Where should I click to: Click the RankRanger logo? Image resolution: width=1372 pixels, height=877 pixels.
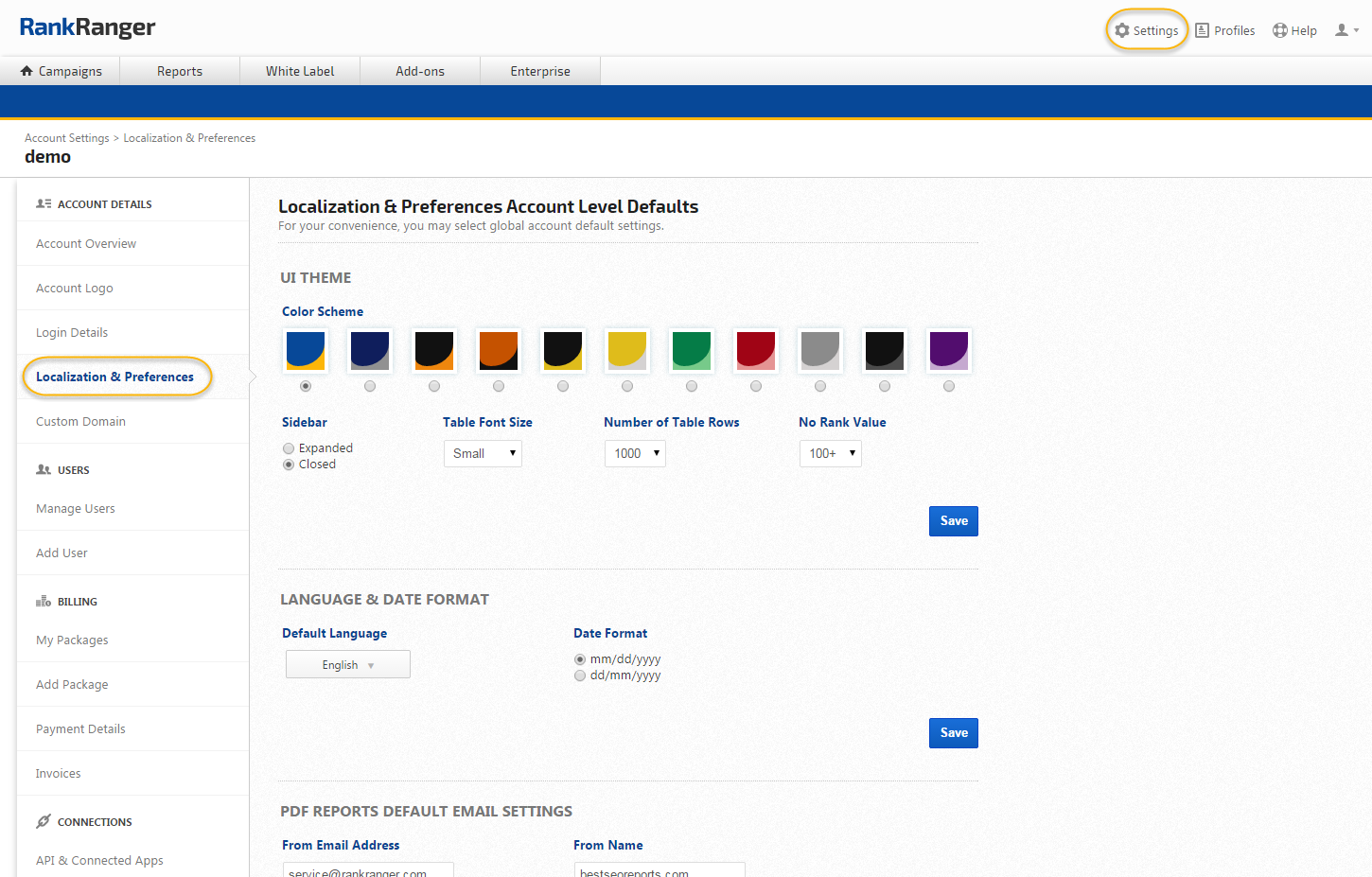[87, 27]
